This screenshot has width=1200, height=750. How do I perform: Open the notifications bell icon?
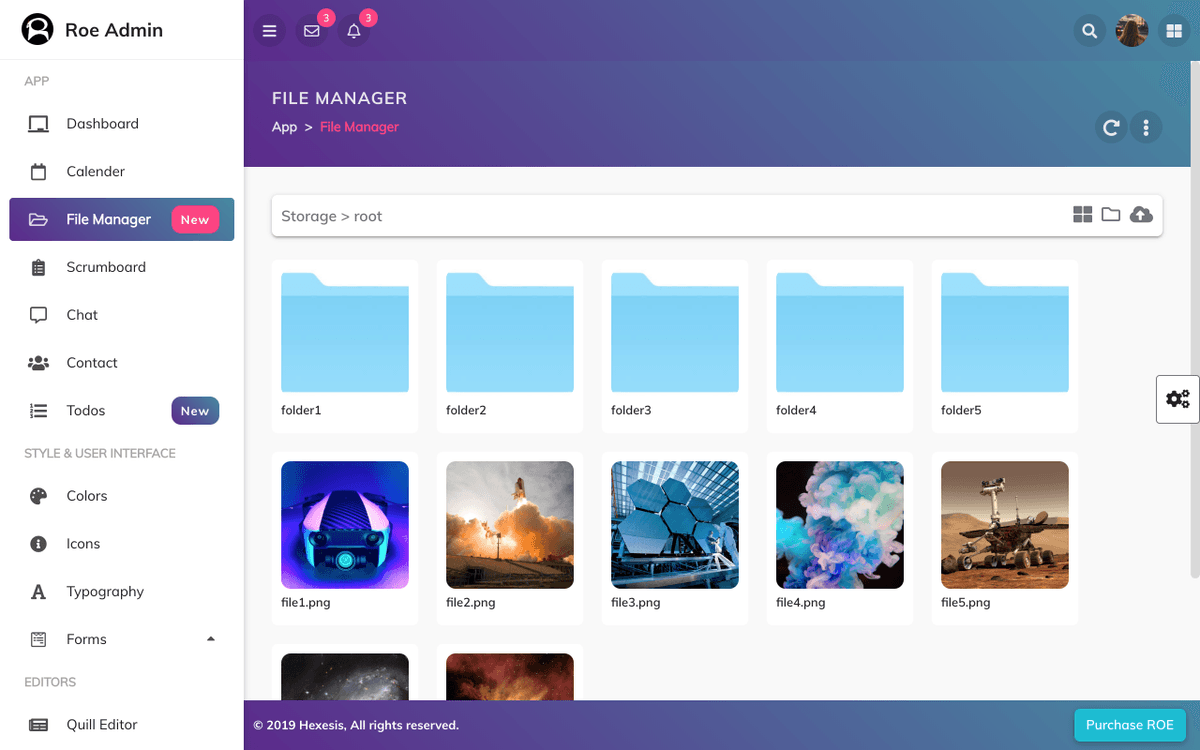coord(353,31)
